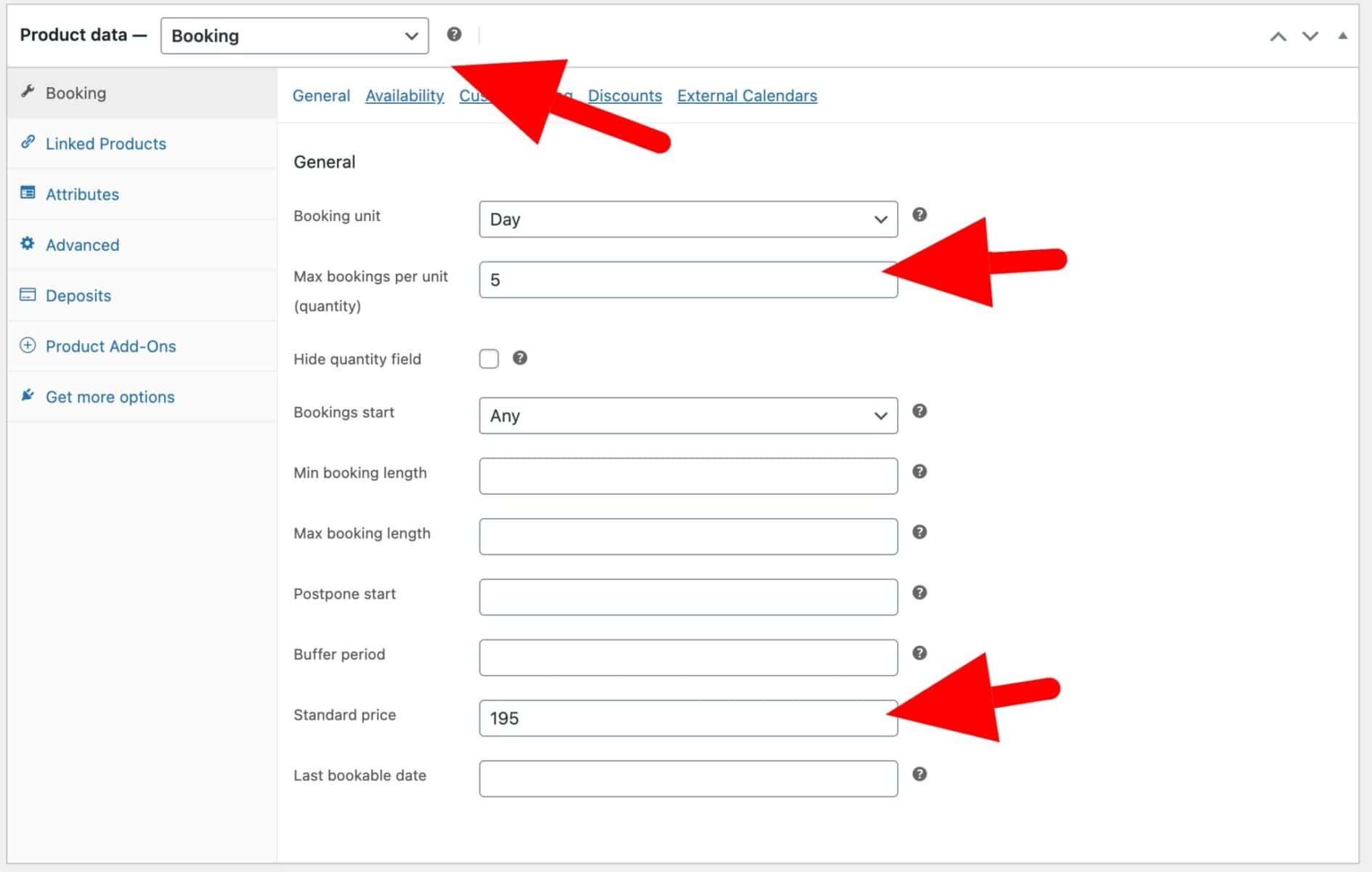The image size is (1372, 872).
Task: Select the Linked Products chain icon
Action: 28,142
